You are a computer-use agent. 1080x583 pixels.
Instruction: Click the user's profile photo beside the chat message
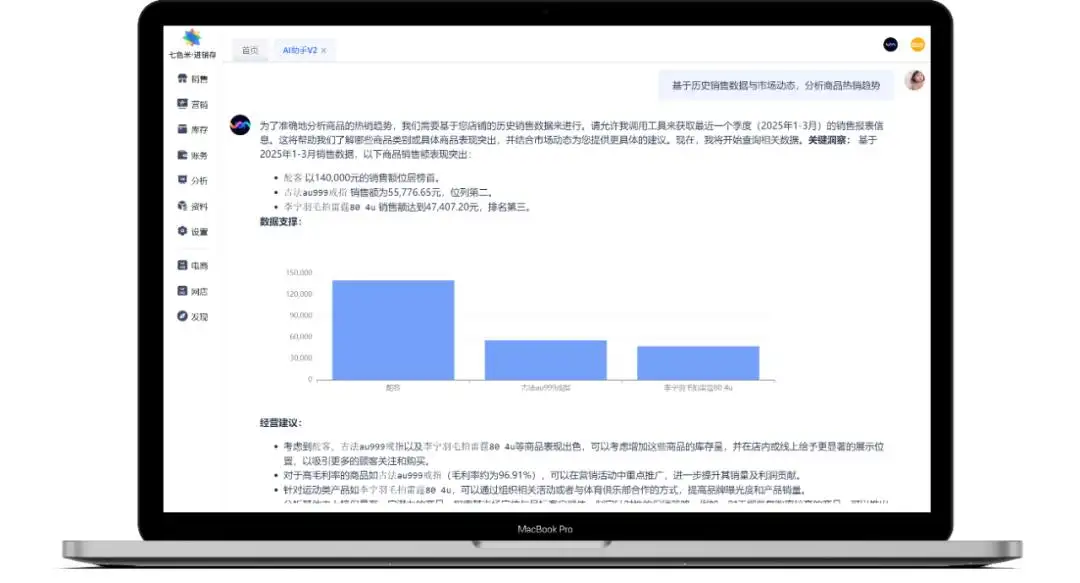[x=914, y=80]
